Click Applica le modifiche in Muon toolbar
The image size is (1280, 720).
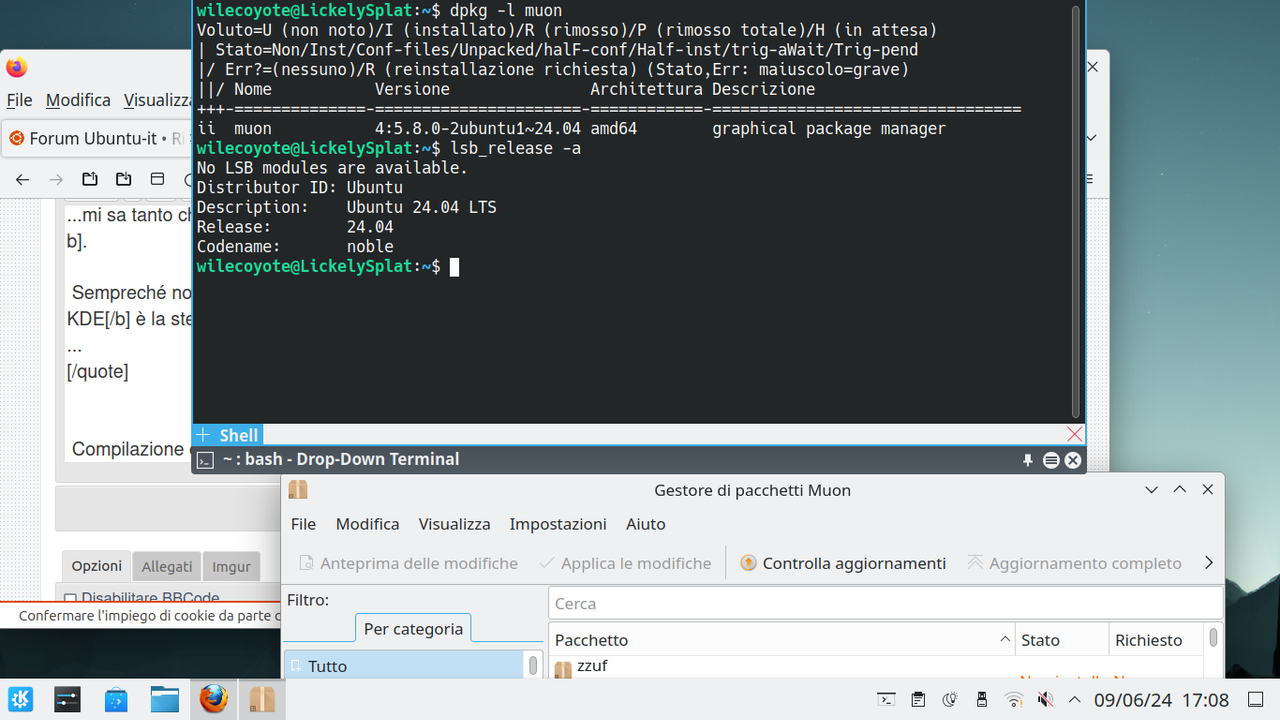pos(625,563)
